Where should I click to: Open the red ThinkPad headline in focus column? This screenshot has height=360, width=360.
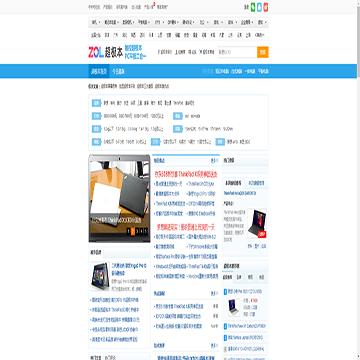(186, 174)
